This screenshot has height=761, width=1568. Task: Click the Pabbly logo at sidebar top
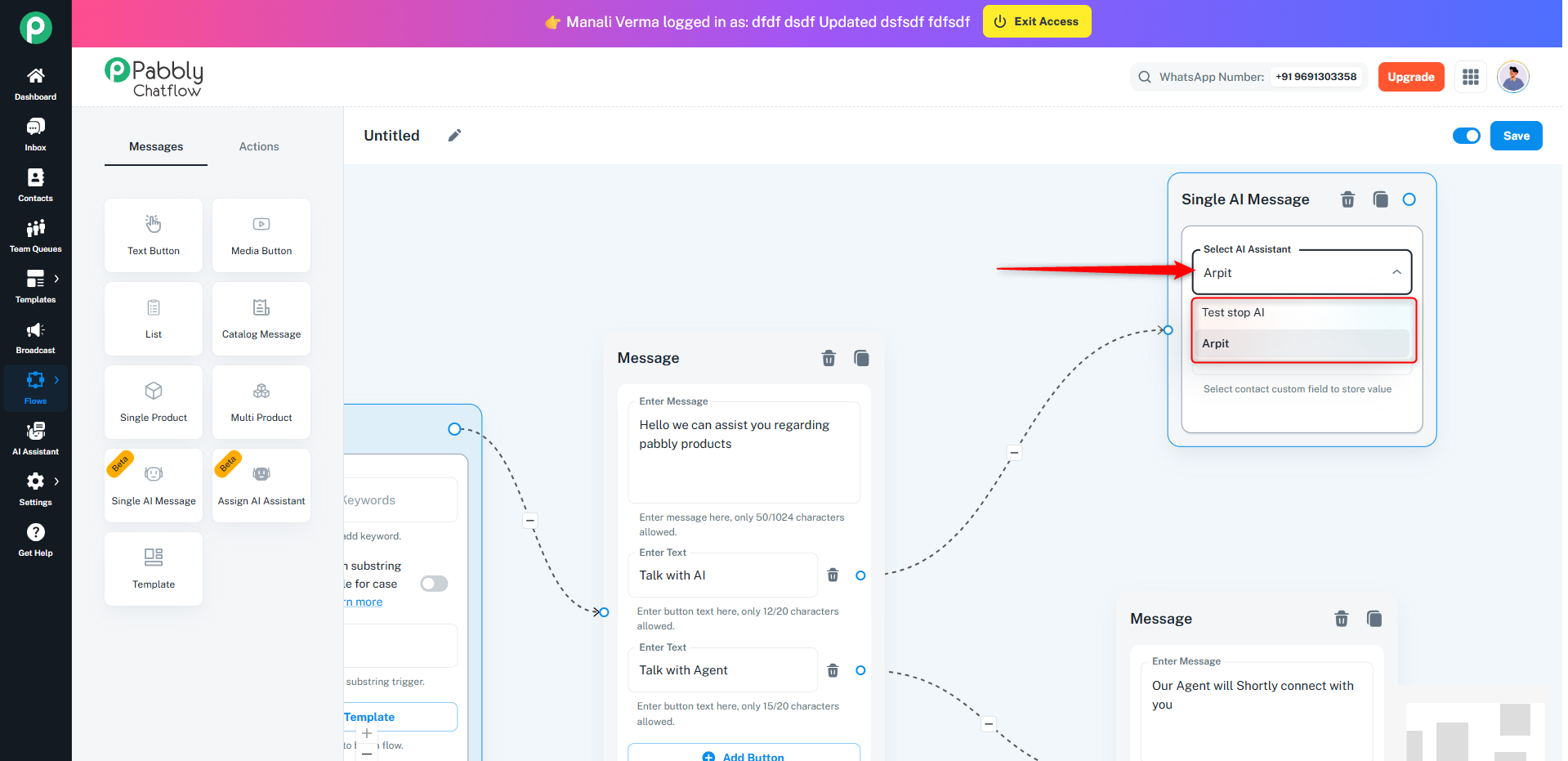coord(36,28)
